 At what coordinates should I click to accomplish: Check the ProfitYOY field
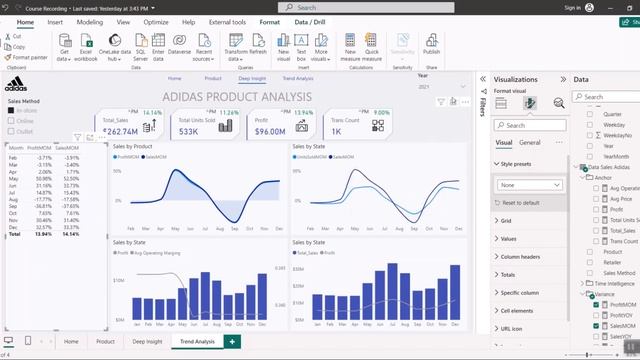click(x=596, y=315)
